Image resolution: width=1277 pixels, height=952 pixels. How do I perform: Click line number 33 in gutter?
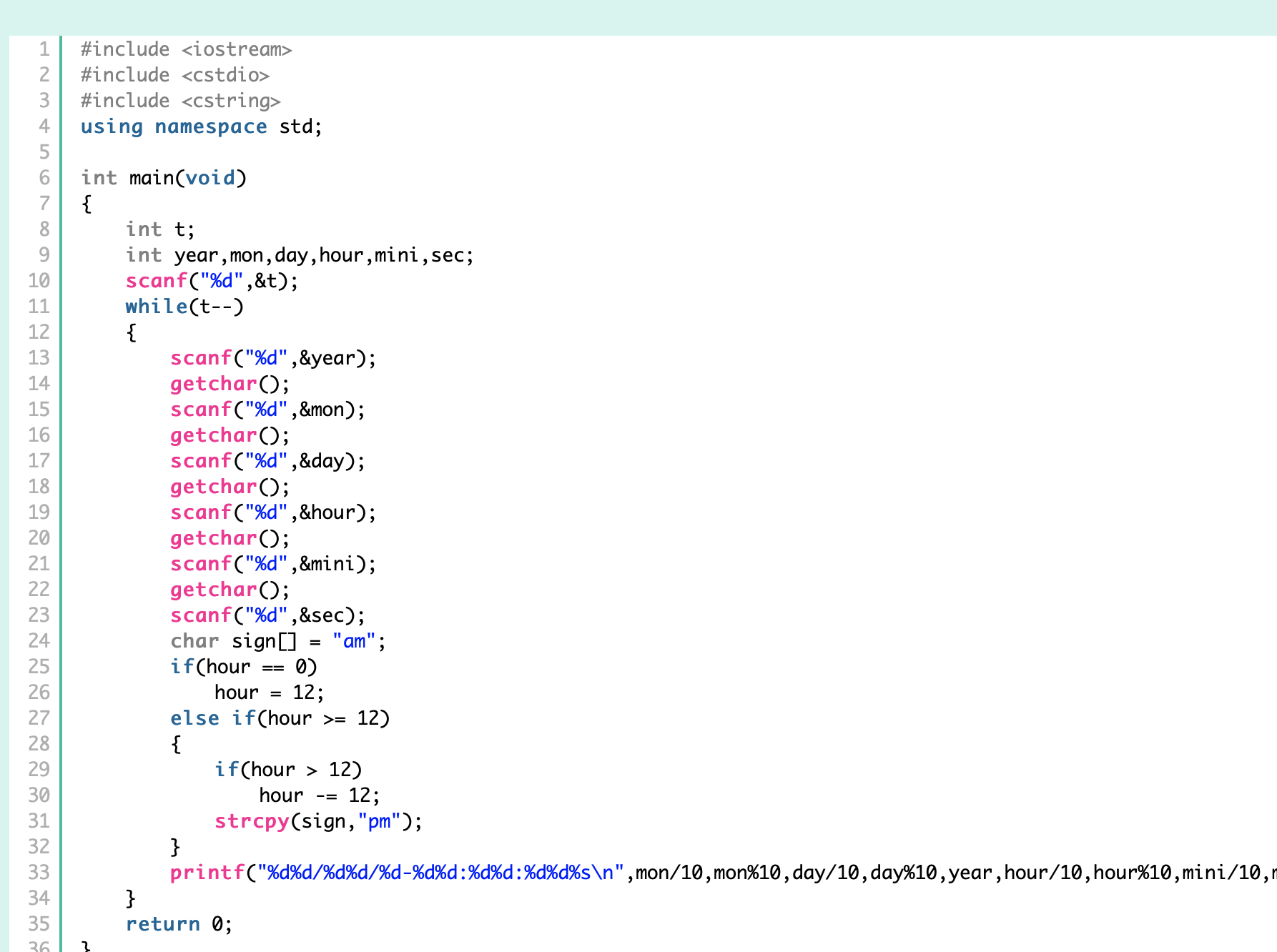[39, 873]
